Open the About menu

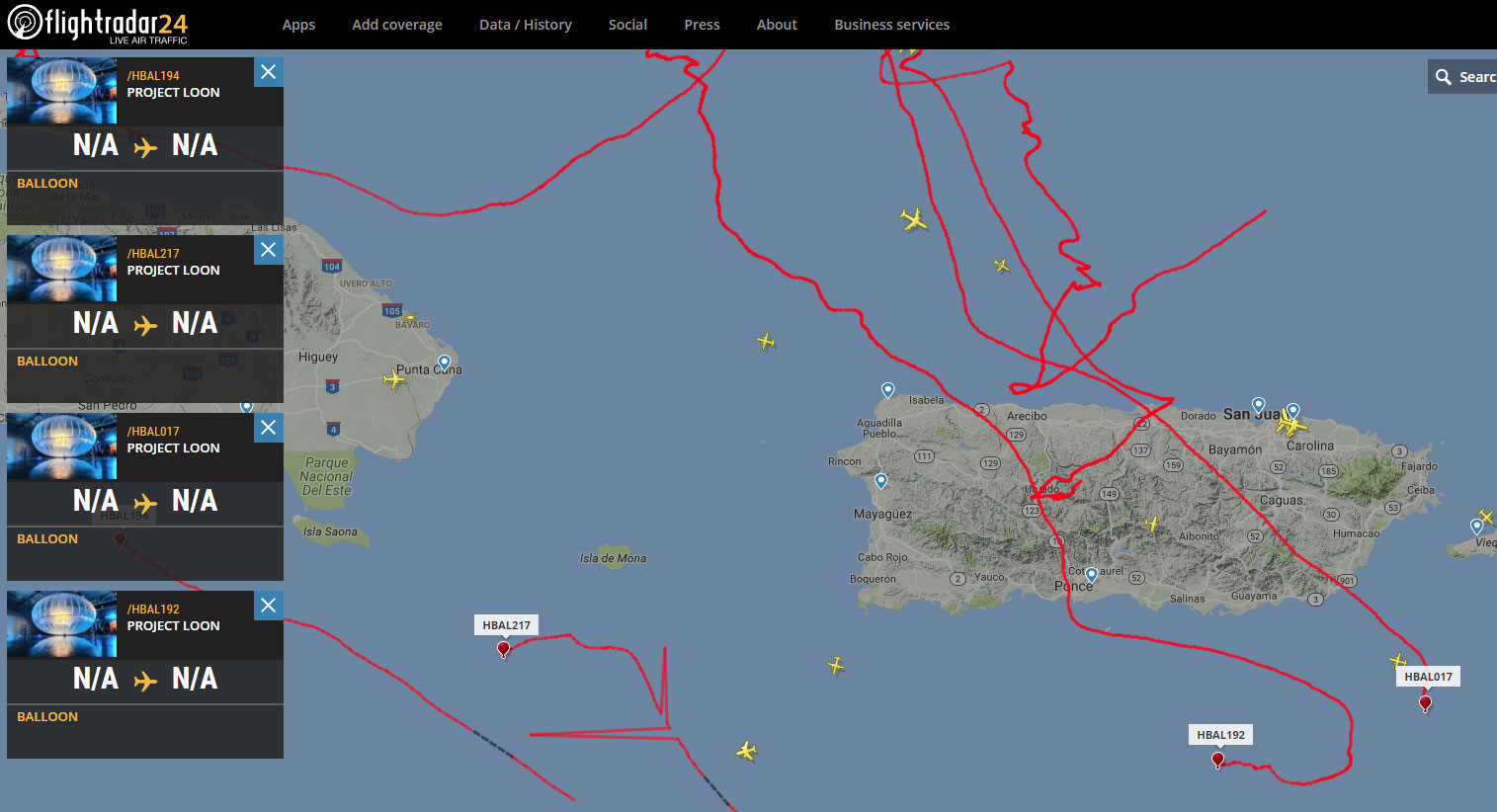click(777, 25)
